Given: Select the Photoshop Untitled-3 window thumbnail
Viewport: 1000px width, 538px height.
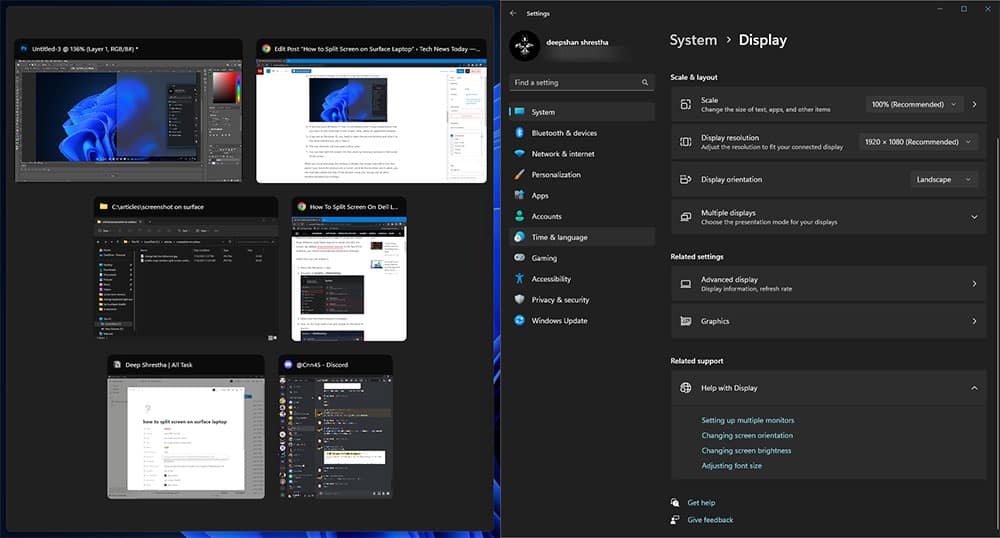Looking at the screenshot, I should click(128, 111).
